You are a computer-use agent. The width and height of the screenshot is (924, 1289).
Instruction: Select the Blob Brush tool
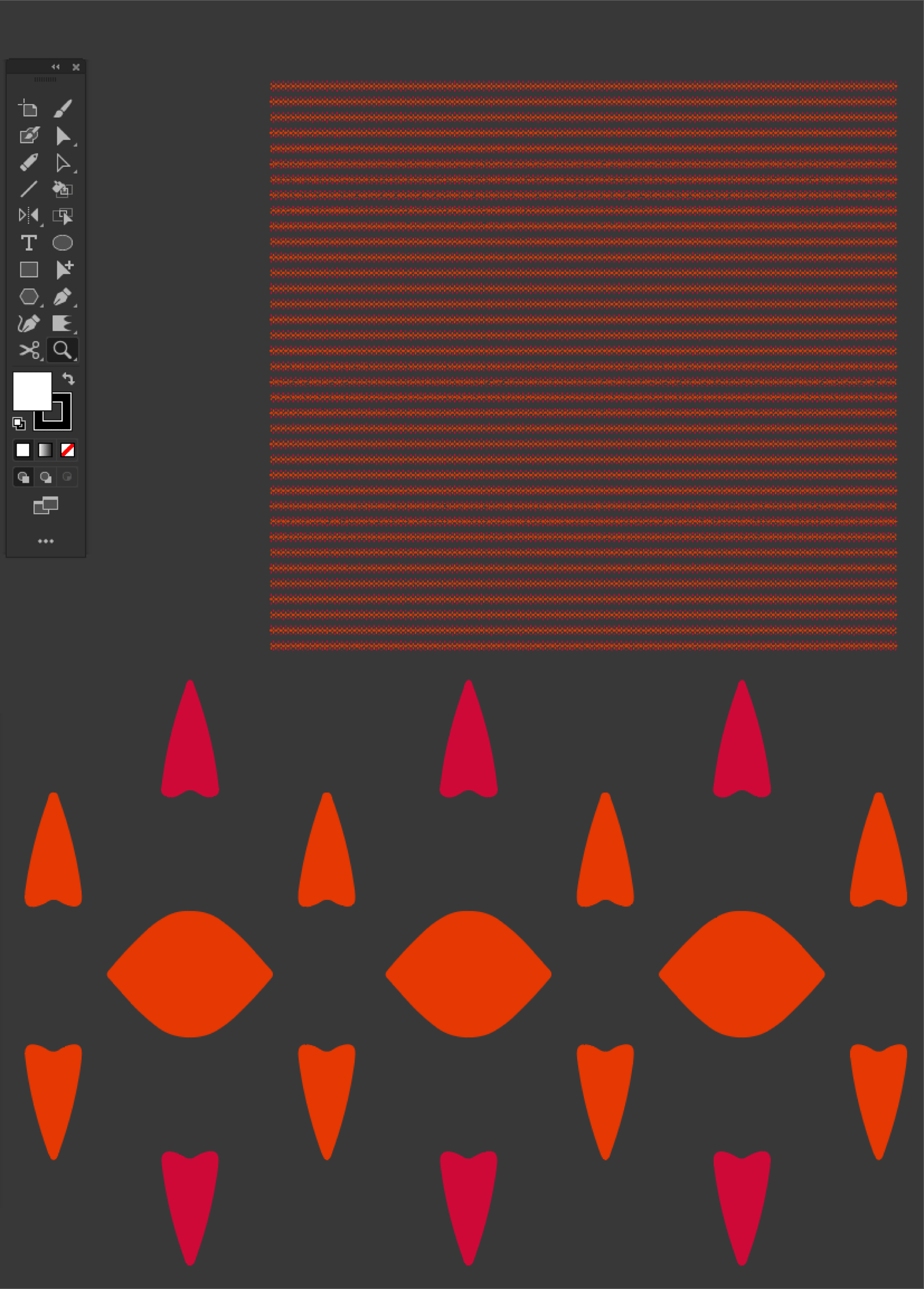(28, 135)
